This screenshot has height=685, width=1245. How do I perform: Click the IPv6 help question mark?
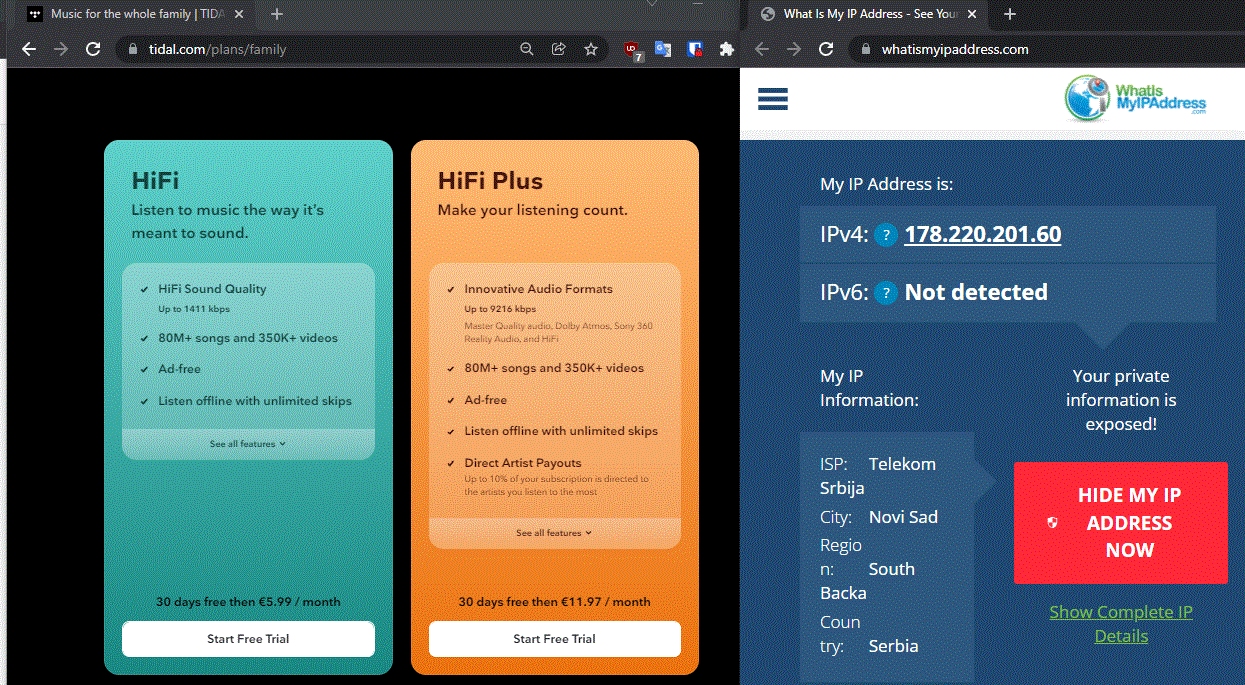(885, 293)
